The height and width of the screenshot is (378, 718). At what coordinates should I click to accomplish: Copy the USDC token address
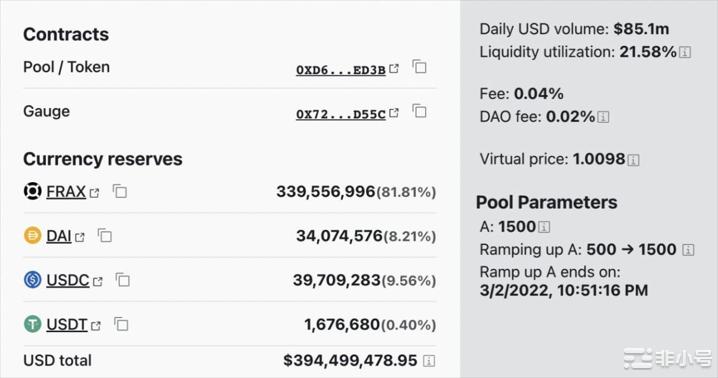(123, 279)
